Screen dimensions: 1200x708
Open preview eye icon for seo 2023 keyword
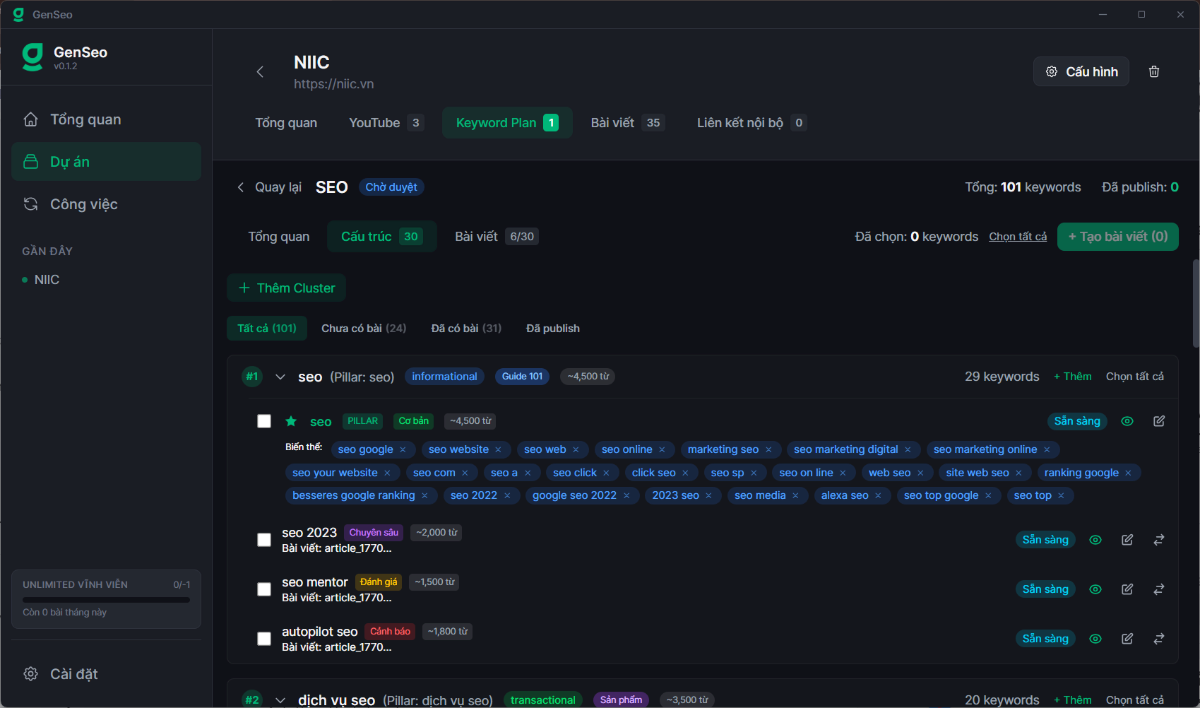(x=1095, y=539)
